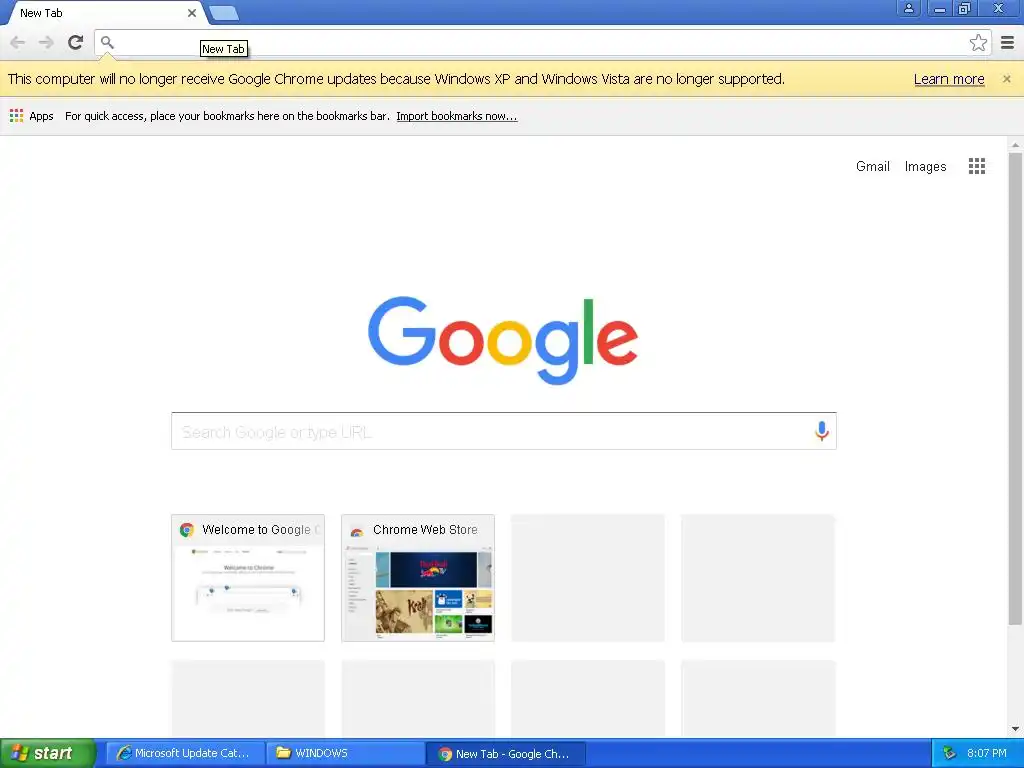Open the Chrome profile person button
Image resolution: width=1024 pixels, height=768 pixels.
[908, 8]
